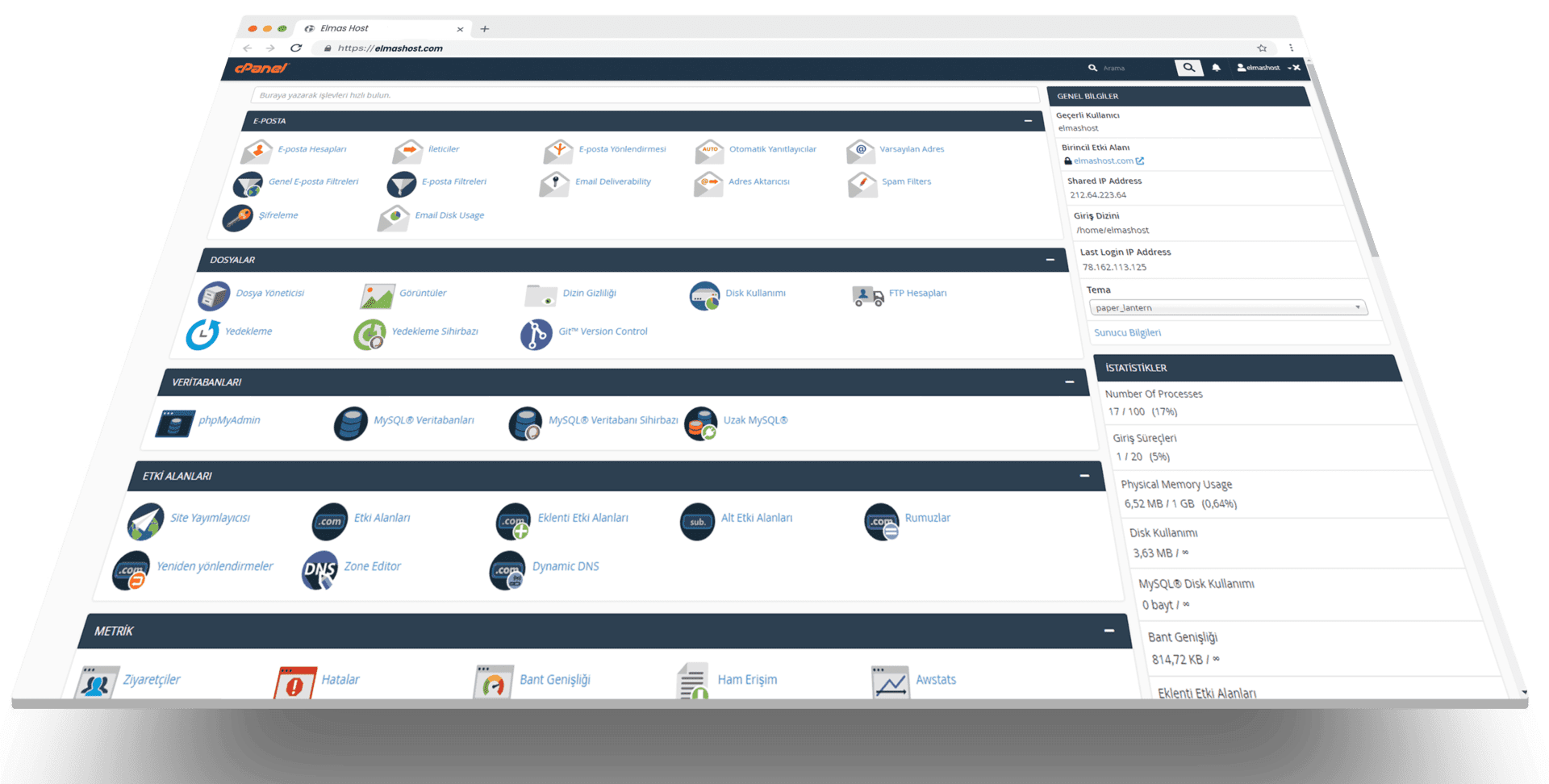
Task: Click the FTP Hesapları truck icon
Action: (868, 296)
